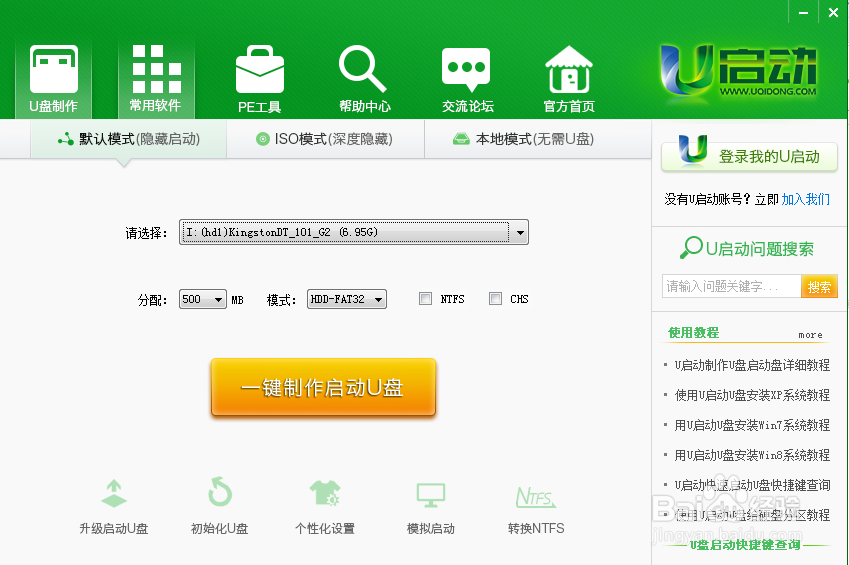The width and height of the screenshot is (849, 565).
Task: Click the 登录我的U启动 button
Action: [x=749, y=155]
